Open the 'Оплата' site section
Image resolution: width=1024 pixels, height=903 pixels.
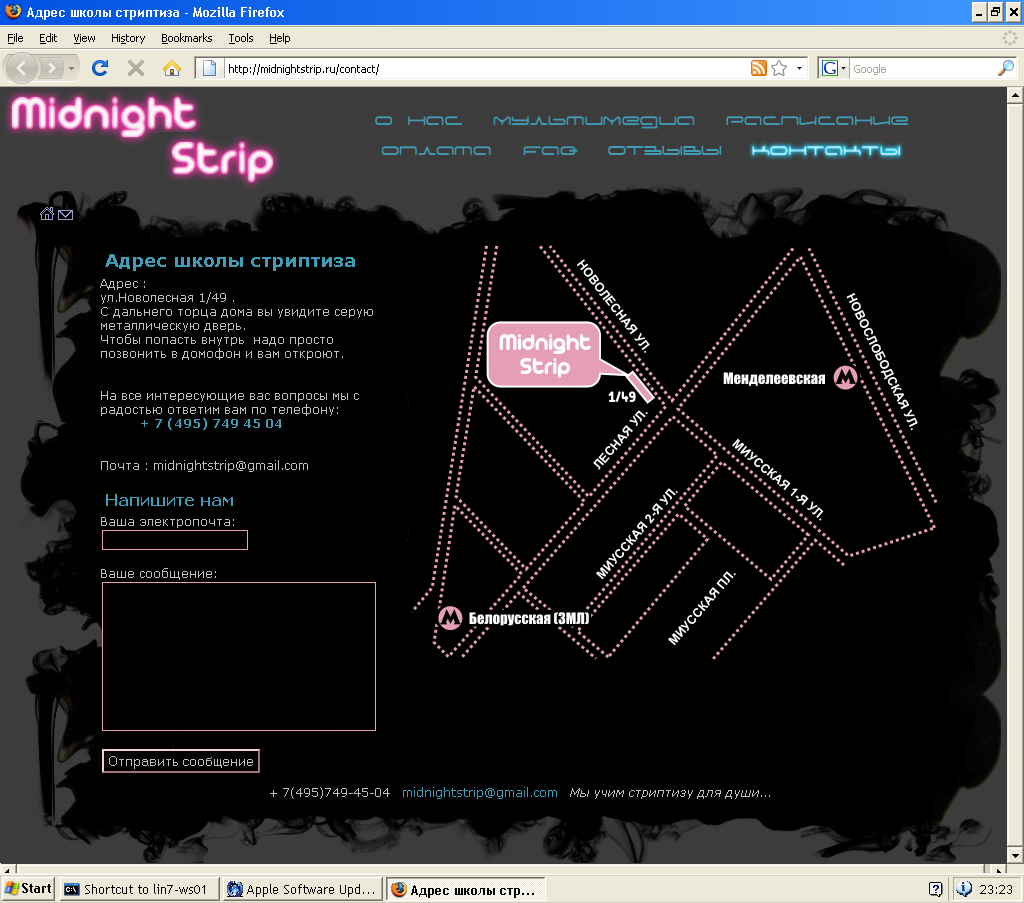point(436,150)
